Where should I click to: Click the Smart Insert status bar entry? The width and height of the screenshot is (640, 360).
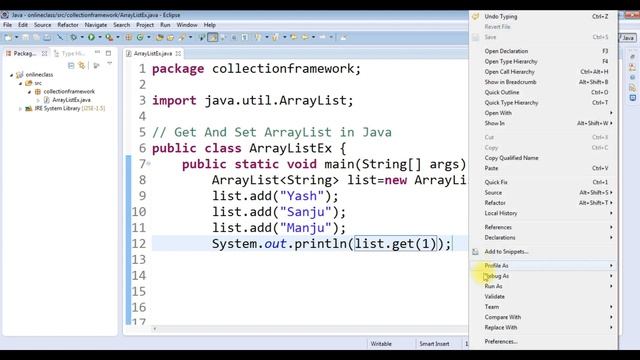[434, 344]
